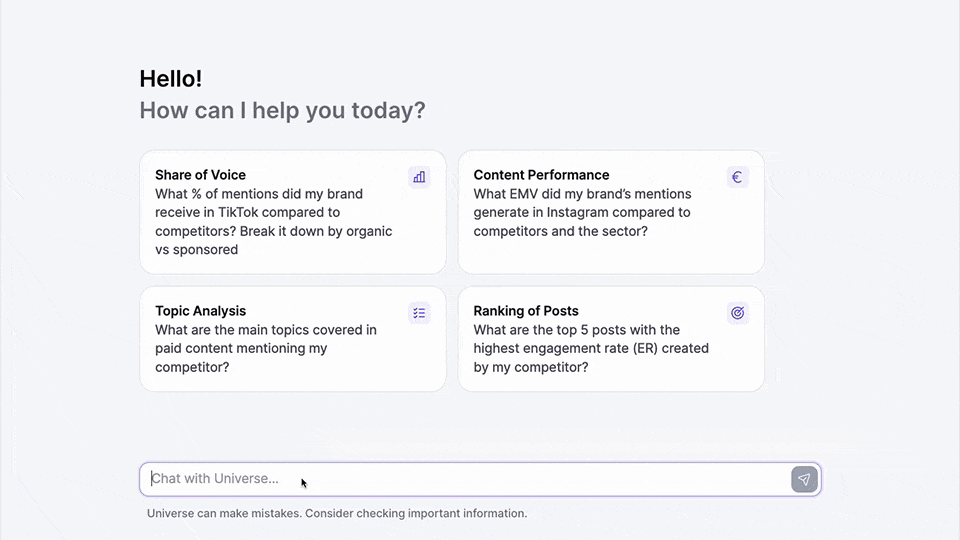Click the How can I help you today text
This screenshot has width=960, height=540.
tap(282, 110)
